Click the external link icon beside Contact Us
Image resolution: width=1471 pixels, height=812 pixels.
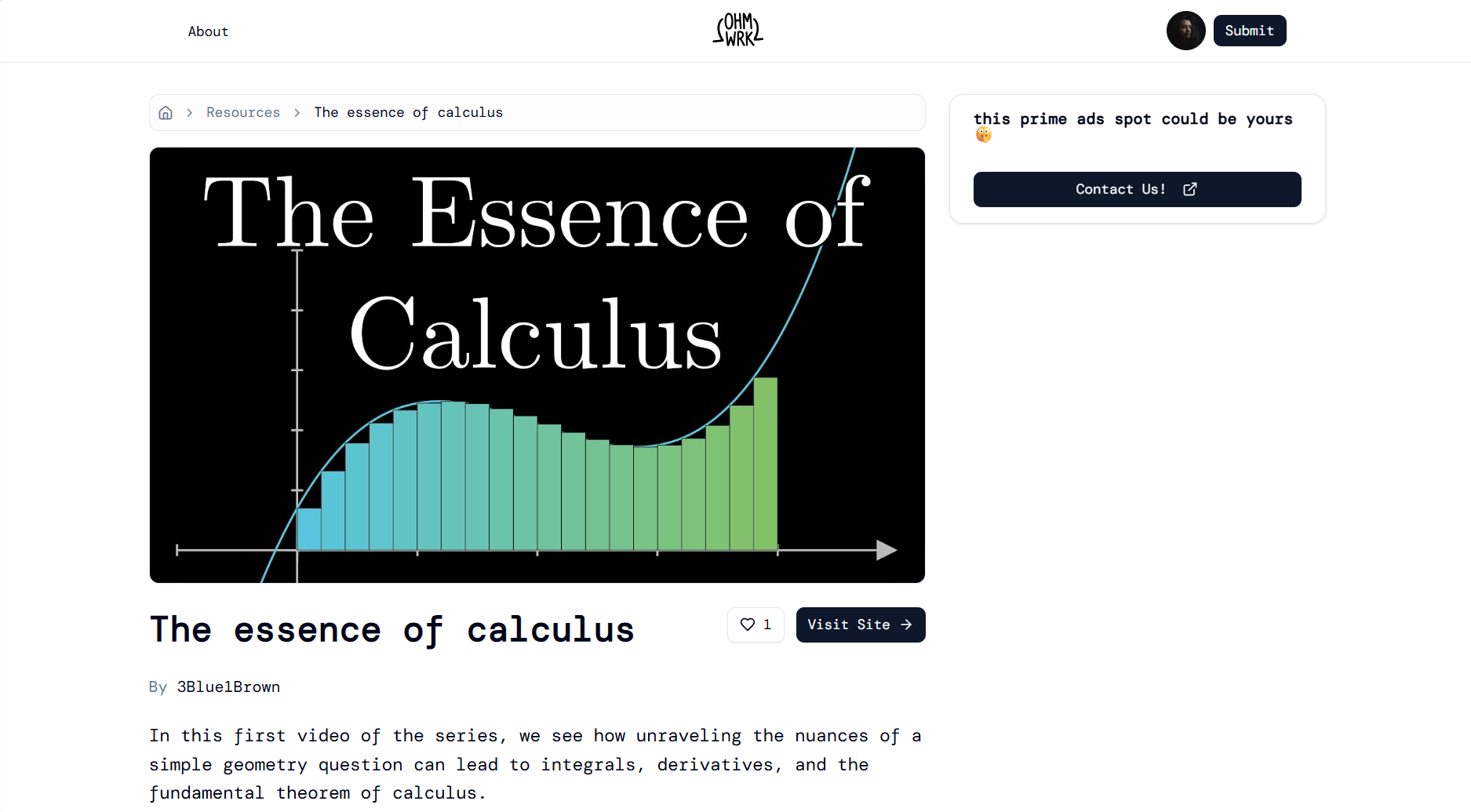click(1189, 189)
